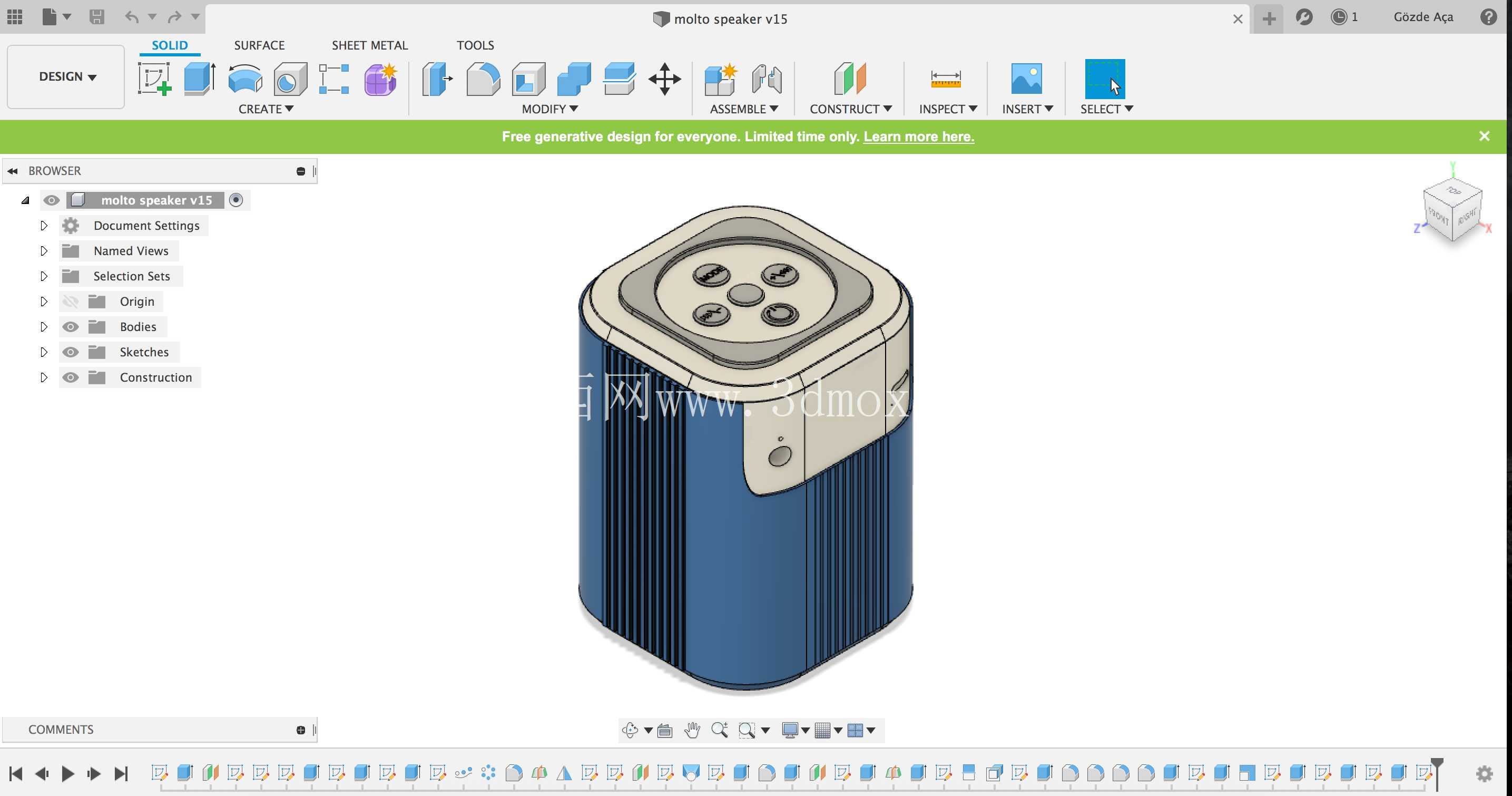Dismiss the generative design banner
The height and width of the screenshot is (796, 1512).
tap(1485, 137)
